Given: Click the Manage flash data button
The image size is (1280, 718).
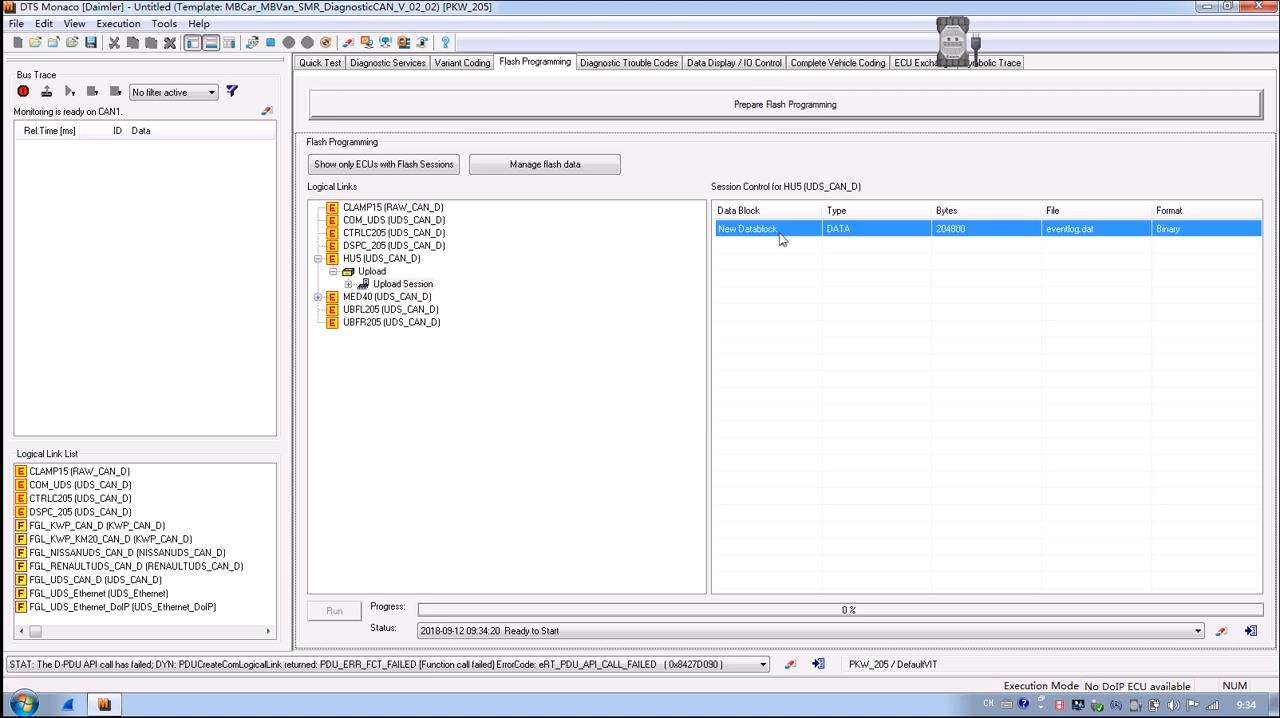Looking at the screenshot, I should pos(545,164).
